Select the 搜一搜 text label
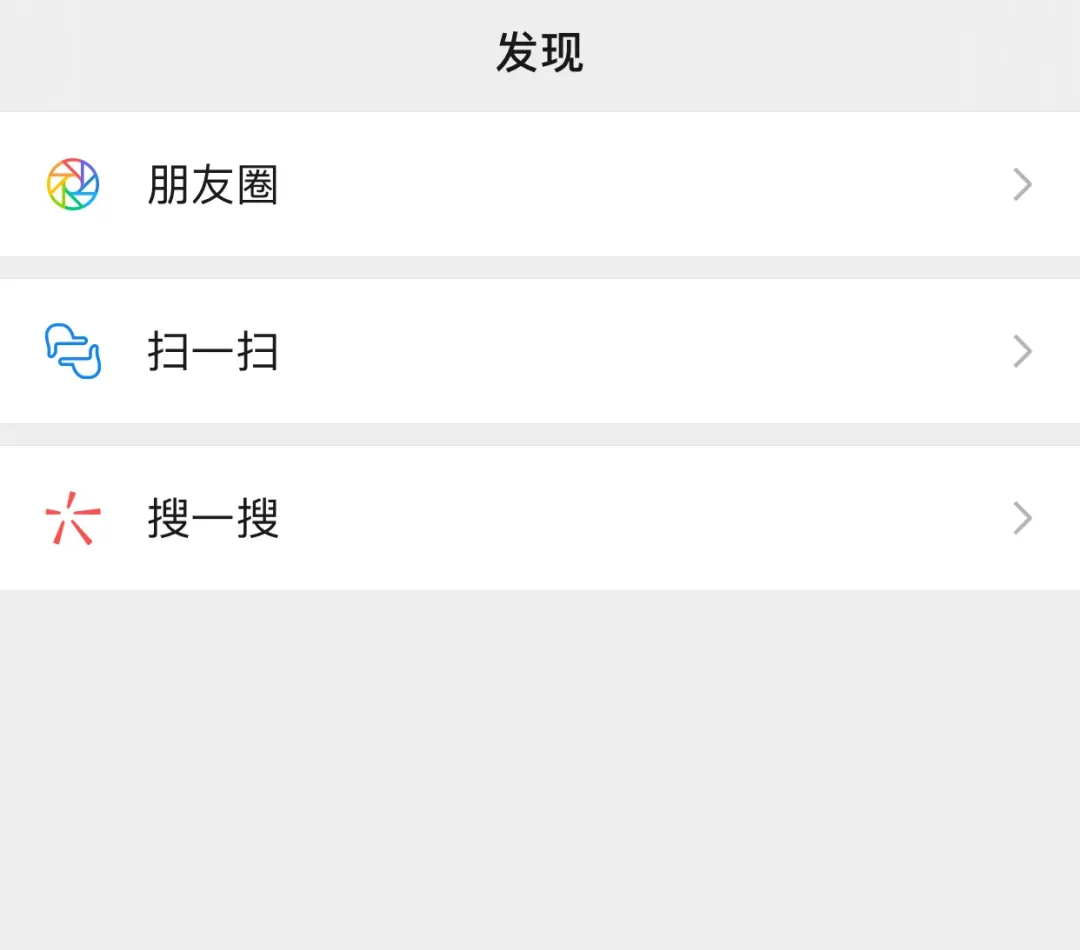 [x=213, y=519]
